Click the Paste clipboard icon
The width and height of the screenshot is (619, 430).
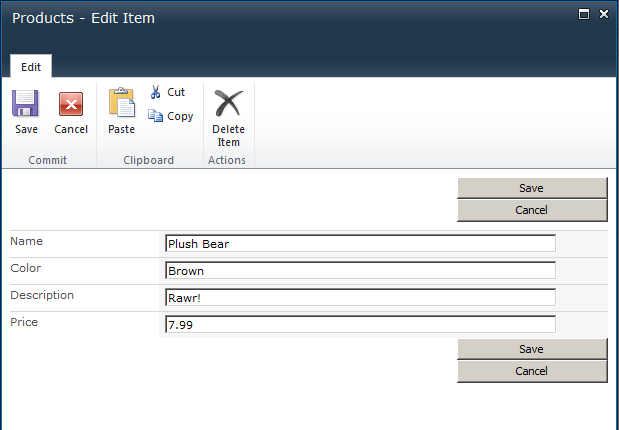pos(122,102)
